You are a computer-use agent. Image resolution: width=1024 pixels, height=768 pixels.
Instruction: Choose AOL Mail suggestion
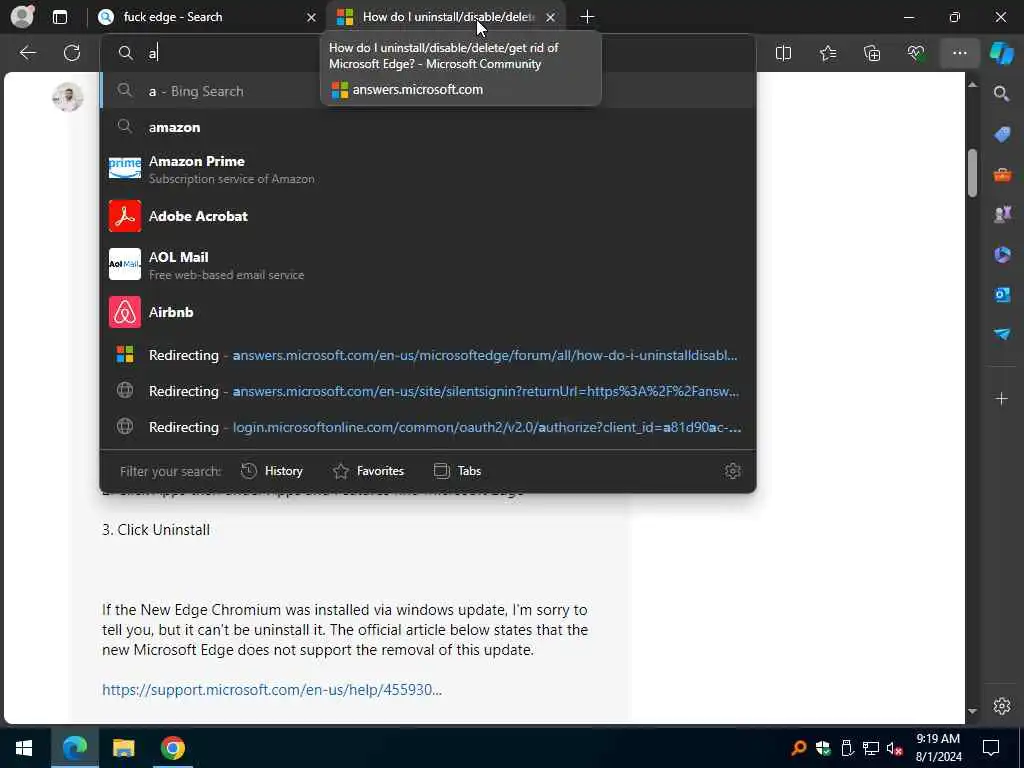point(428,264)
